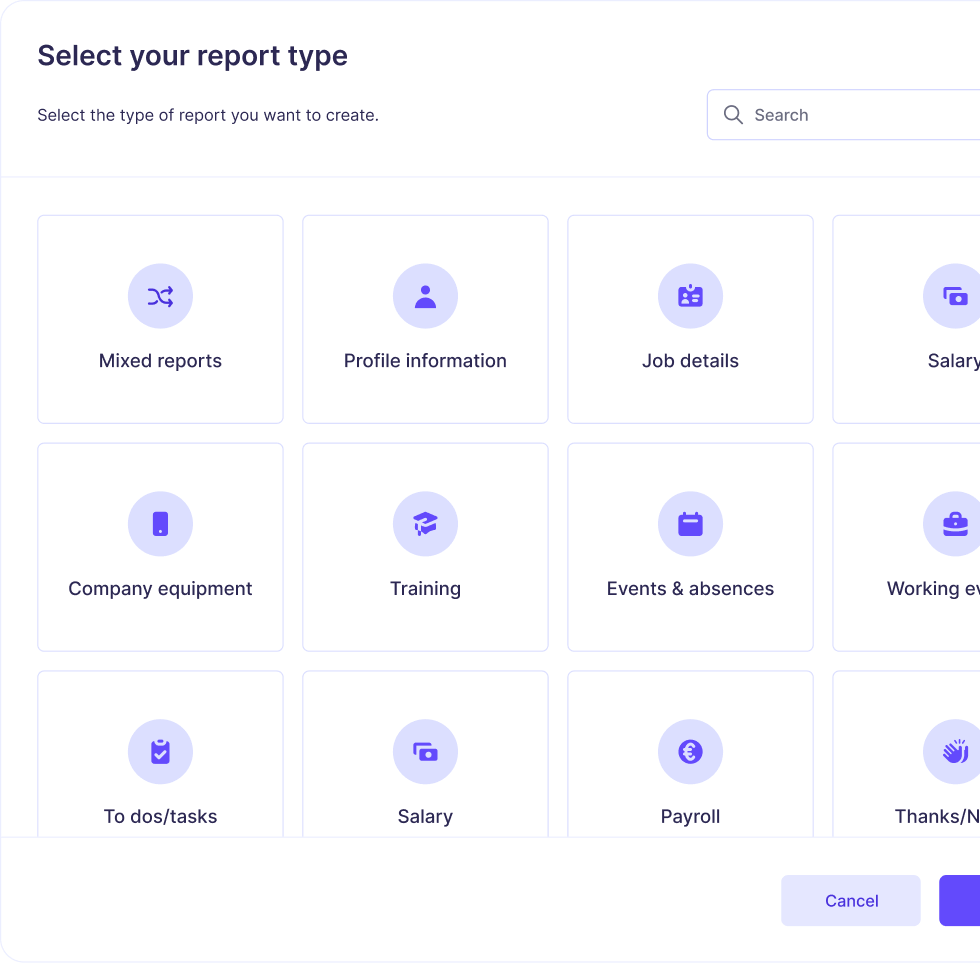Click the euro icon on Payroll
980x963 pixels.
click(x=690, y=752)
